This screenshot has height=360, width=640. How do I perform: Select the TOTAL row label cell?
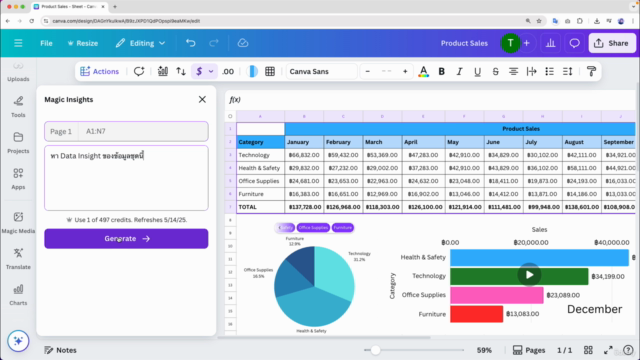click(x=260, y=207)
